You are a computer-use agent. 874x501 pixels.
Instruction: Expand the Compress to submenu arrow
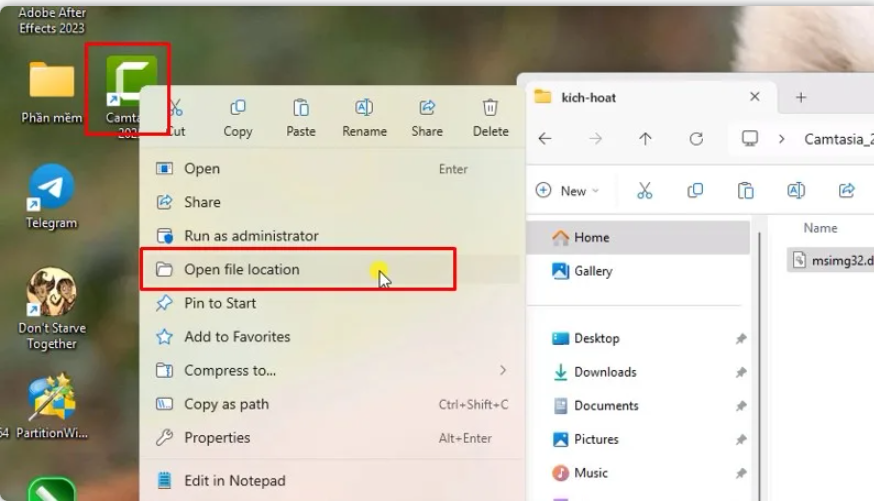(503, 371)
